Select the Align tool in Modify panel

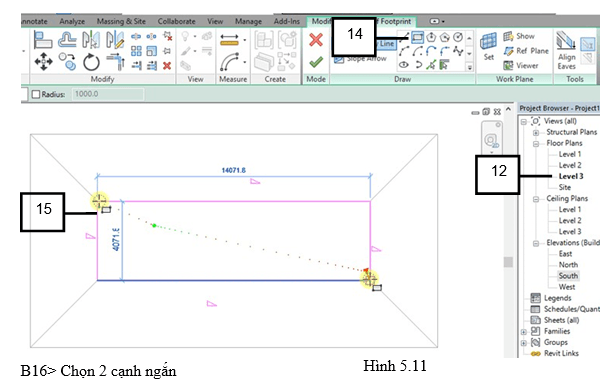point(43,40)
